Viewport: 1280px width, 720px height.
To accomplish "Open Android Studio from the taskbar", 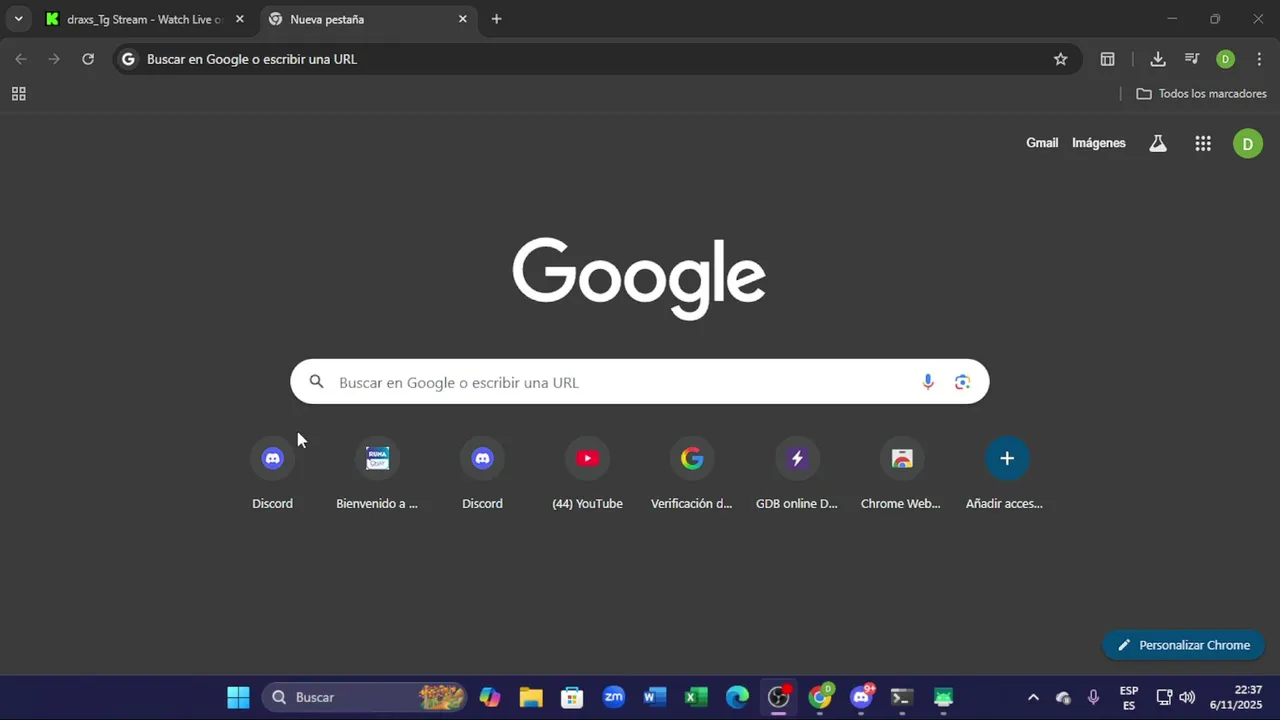I will pos(944,697).
